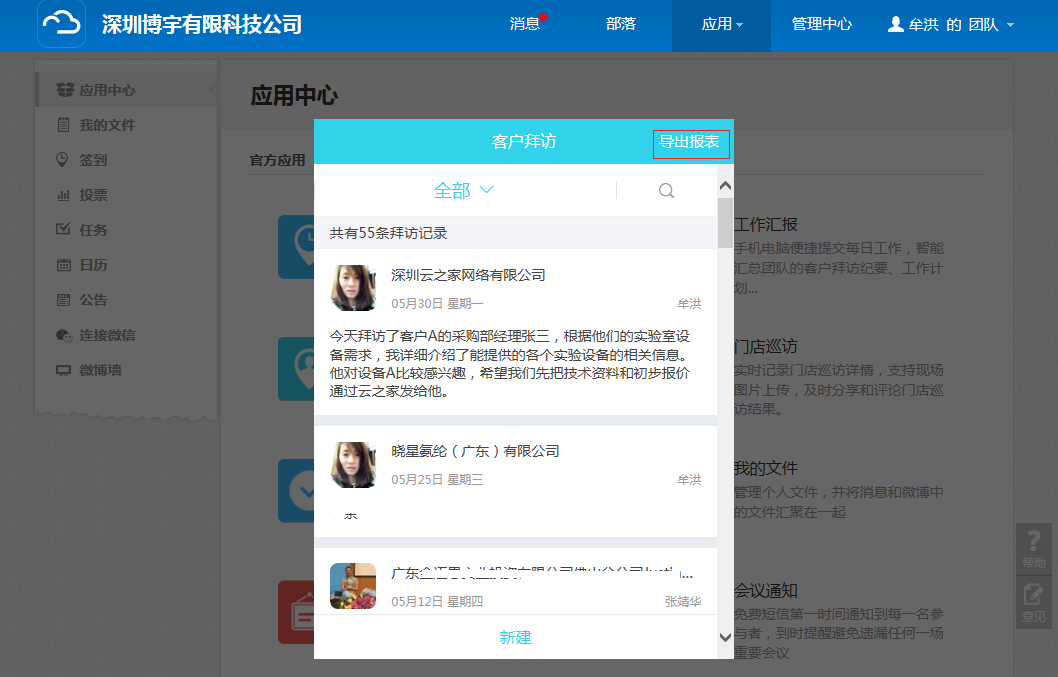Click the 投票 bar chart icon in sidebar
Viewport: 1058px width, 677px height.
(64, 195)
